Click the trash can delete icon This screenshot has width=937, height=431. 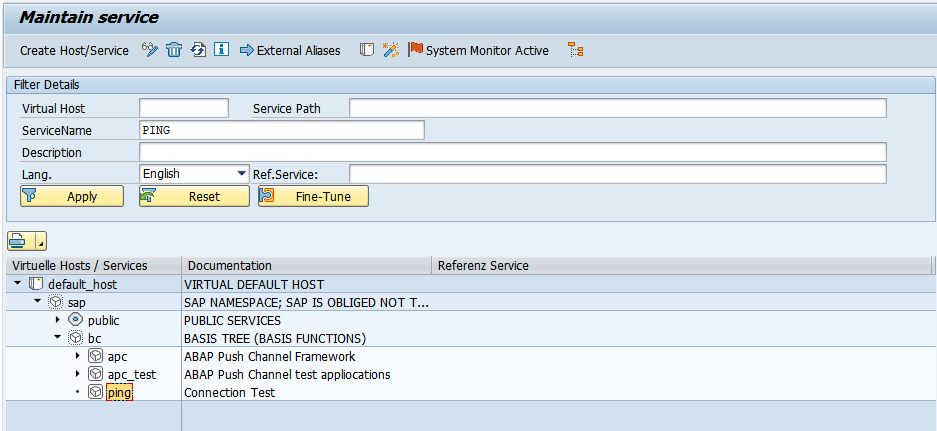[x=174, y=50]
